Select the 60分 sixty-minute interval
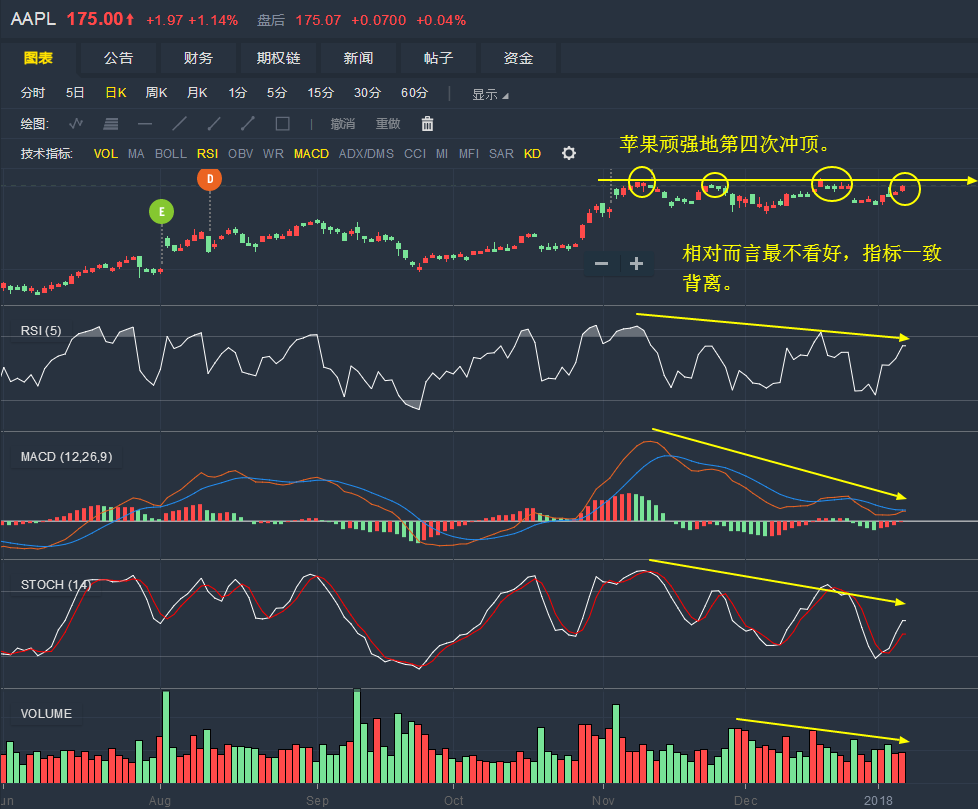Screen dimensions: 978x809 [414, 93]
